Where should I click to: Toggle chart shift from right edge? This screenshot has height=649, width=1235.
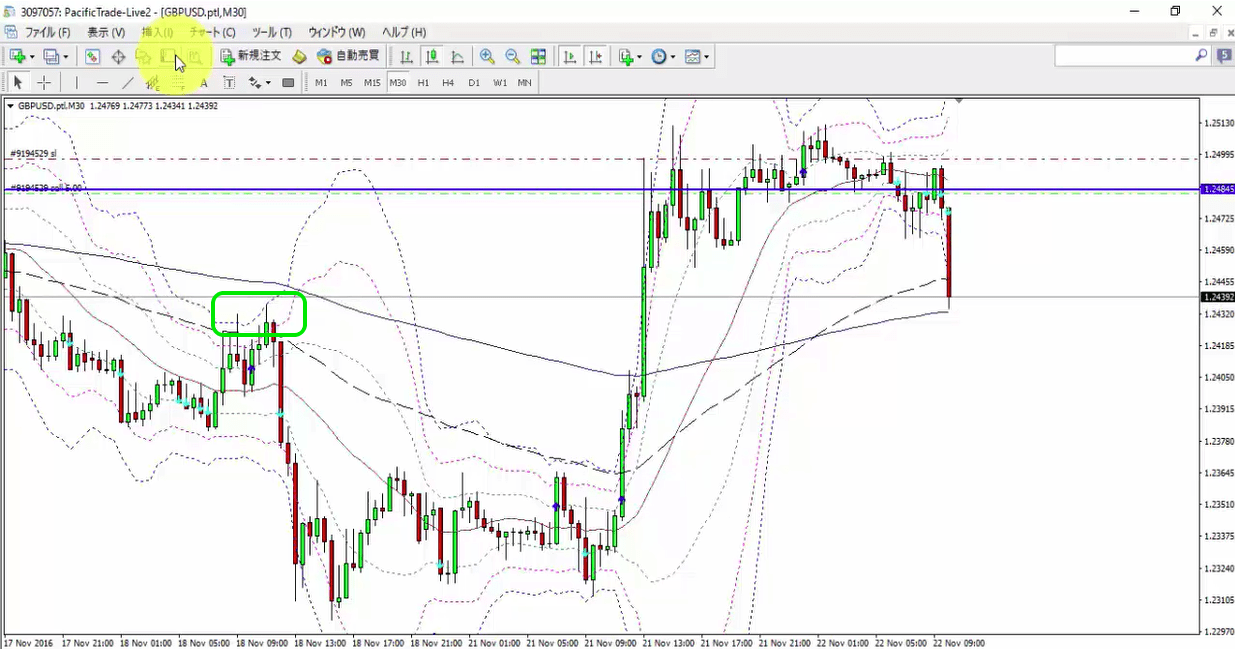[596, 57]
